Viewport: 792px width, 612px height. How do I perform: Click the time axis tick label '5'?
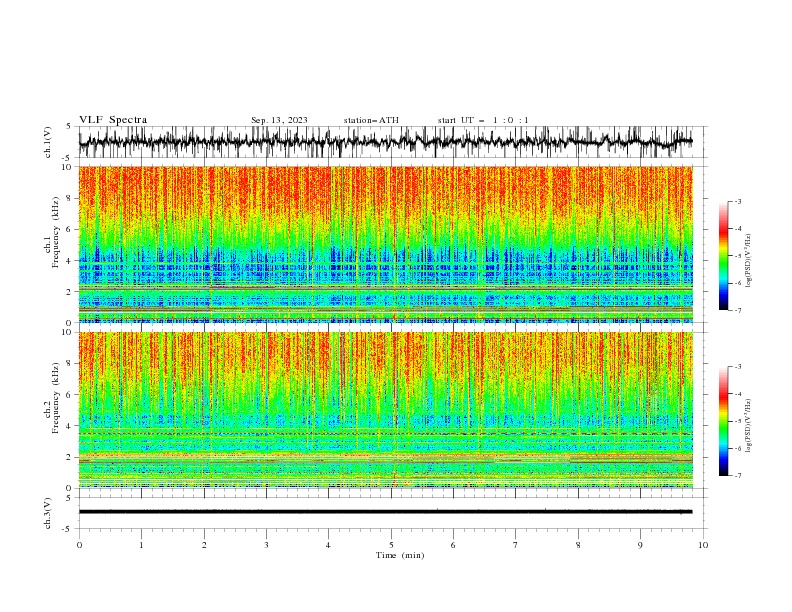click(391, 545)
